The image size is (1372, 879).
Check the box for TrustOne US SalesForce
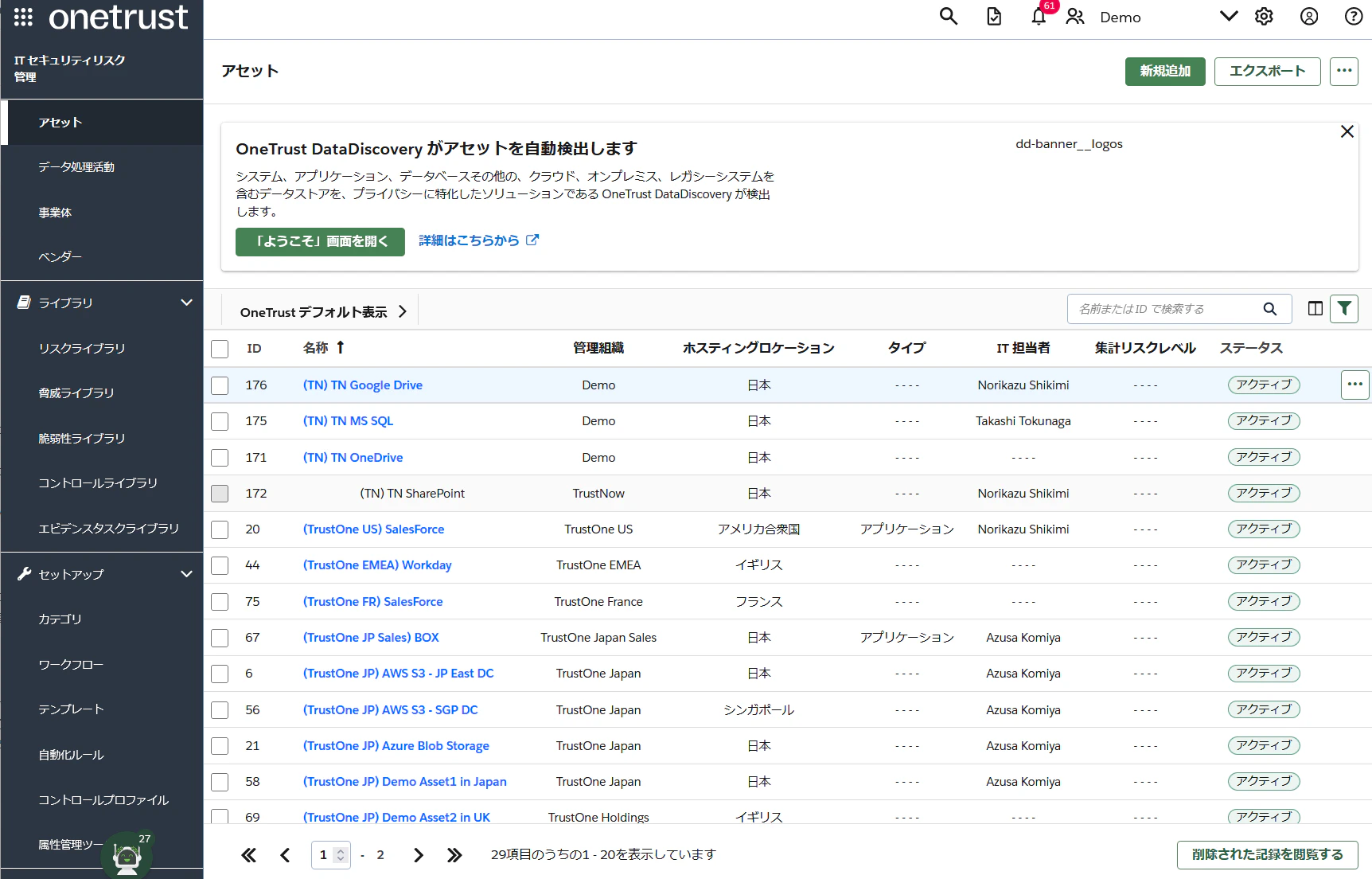pyautogui.click(x=220, y=529)
